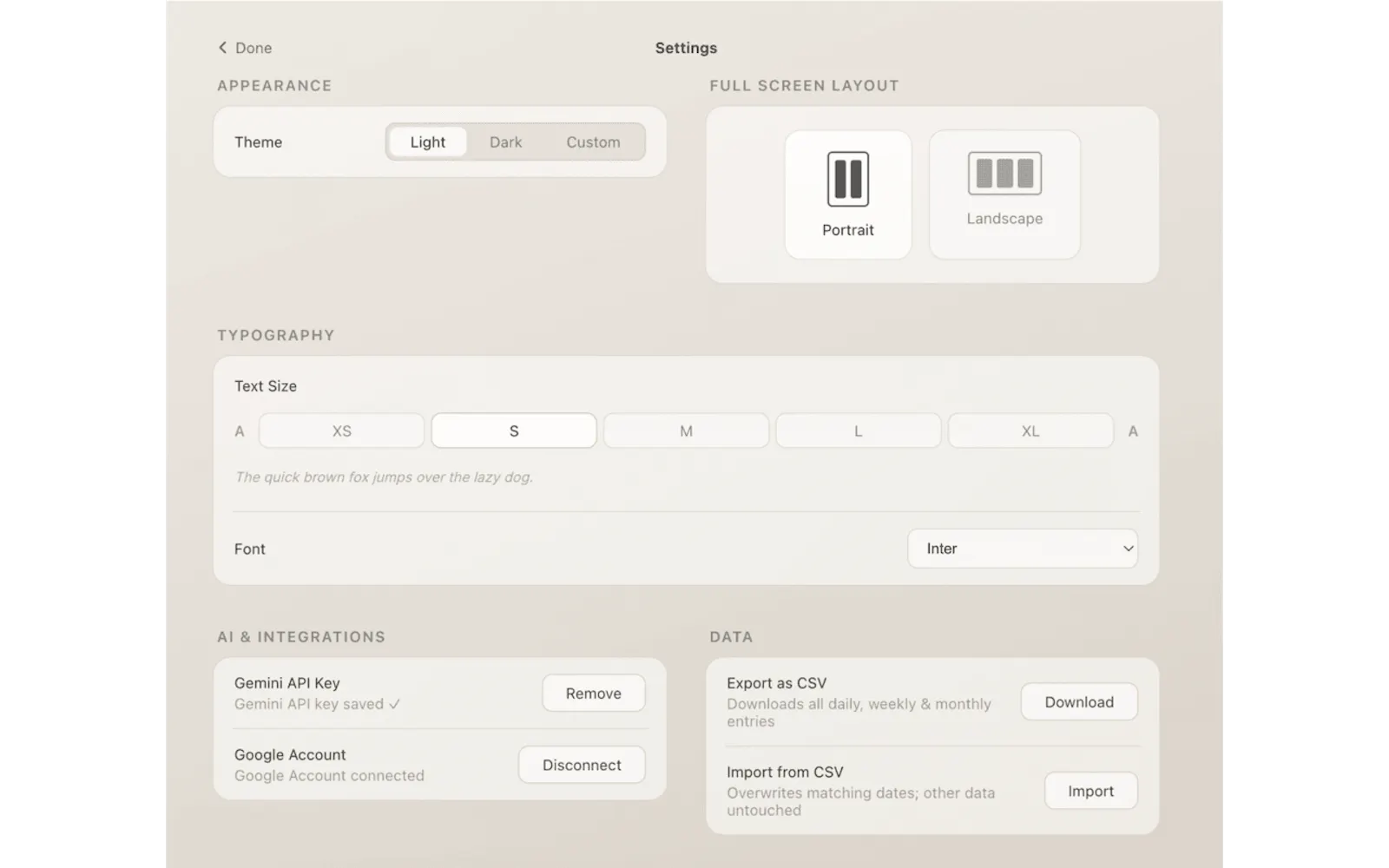Viewport: 1389px width, 868px height.
Task: Click the sample text "The quick brown fox jumps over the lazy dog."
Action: tap(384, 477)
